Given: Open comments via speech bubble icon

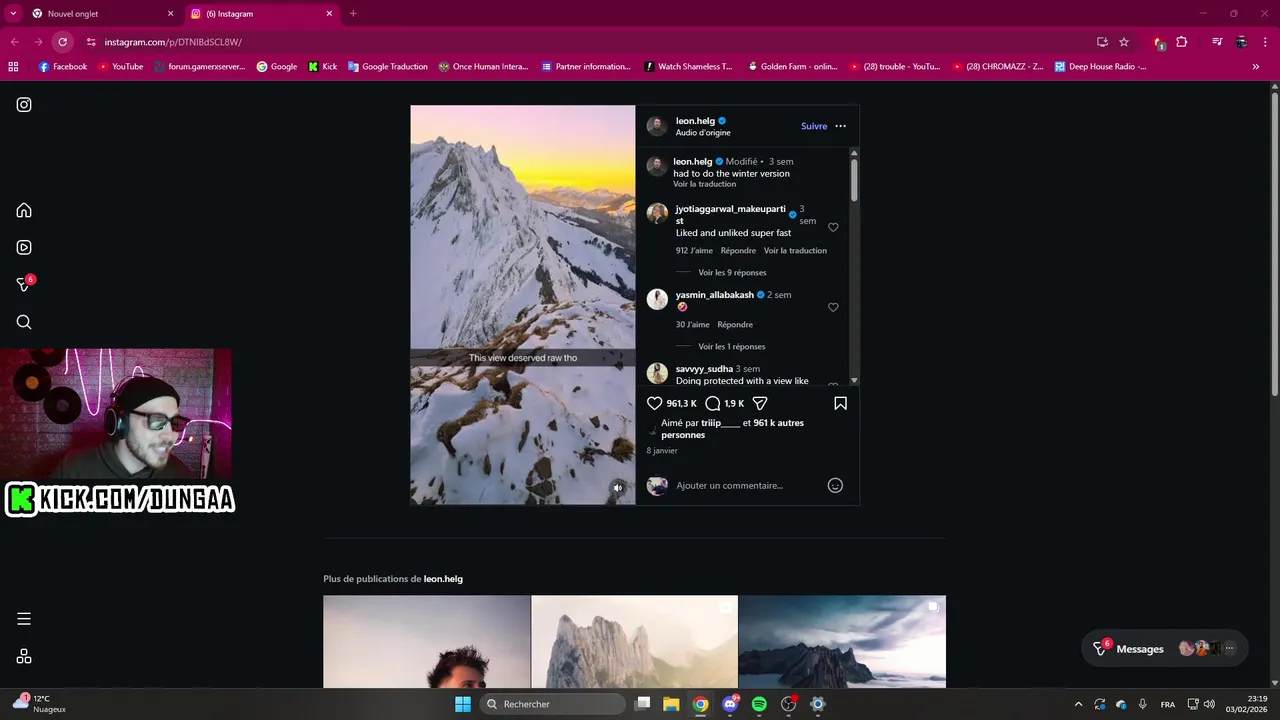Looking at the screenshot, I should [x=713, y=403].
